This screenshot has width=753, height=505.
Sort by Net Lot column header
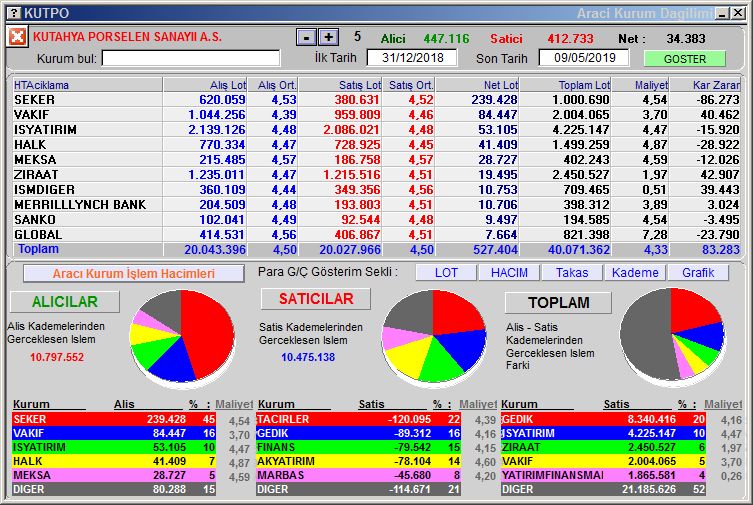477,85
